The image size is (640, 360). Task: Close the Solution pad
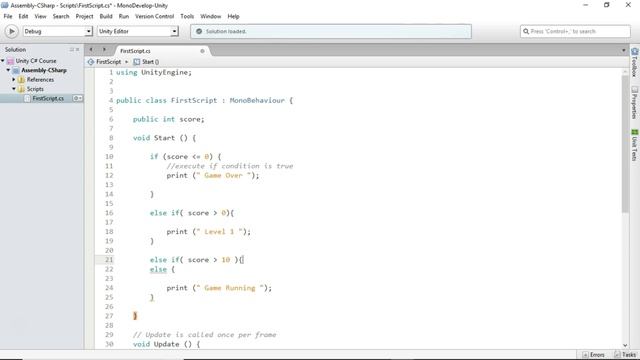coord(78,49)
